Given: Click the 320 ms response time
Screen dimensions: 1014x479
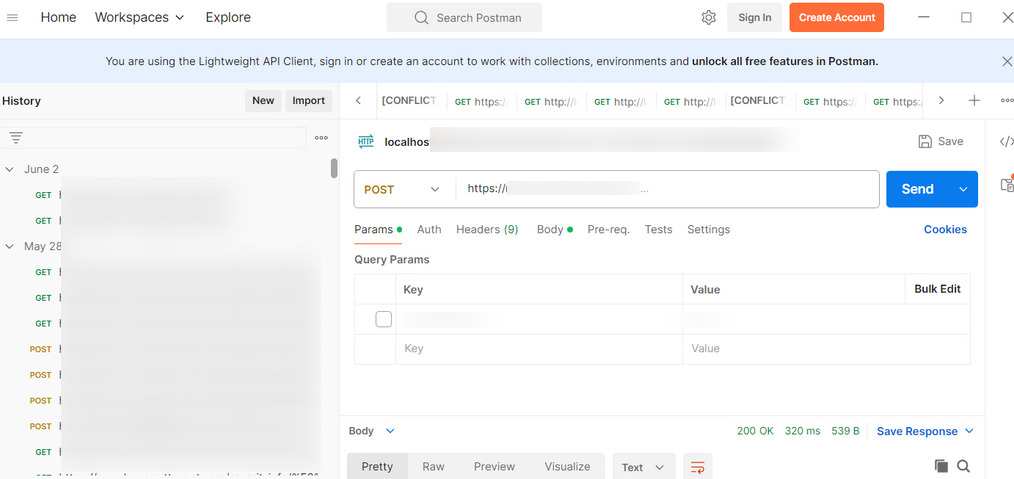Looking at the screenshot, I should (803, 431).
